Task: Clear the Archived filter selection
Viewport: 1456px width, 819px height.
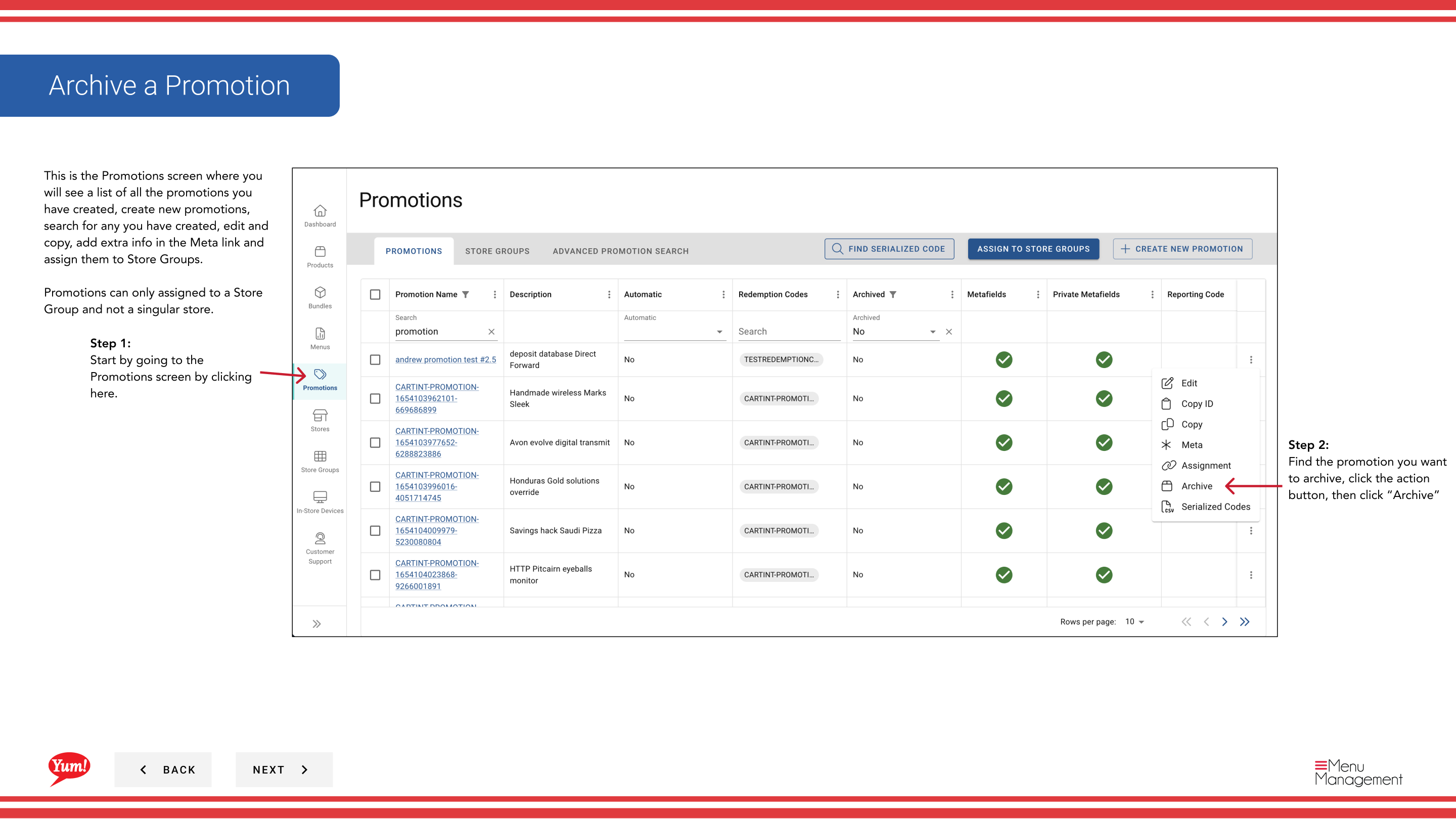Action: click(x=949, y=332)
